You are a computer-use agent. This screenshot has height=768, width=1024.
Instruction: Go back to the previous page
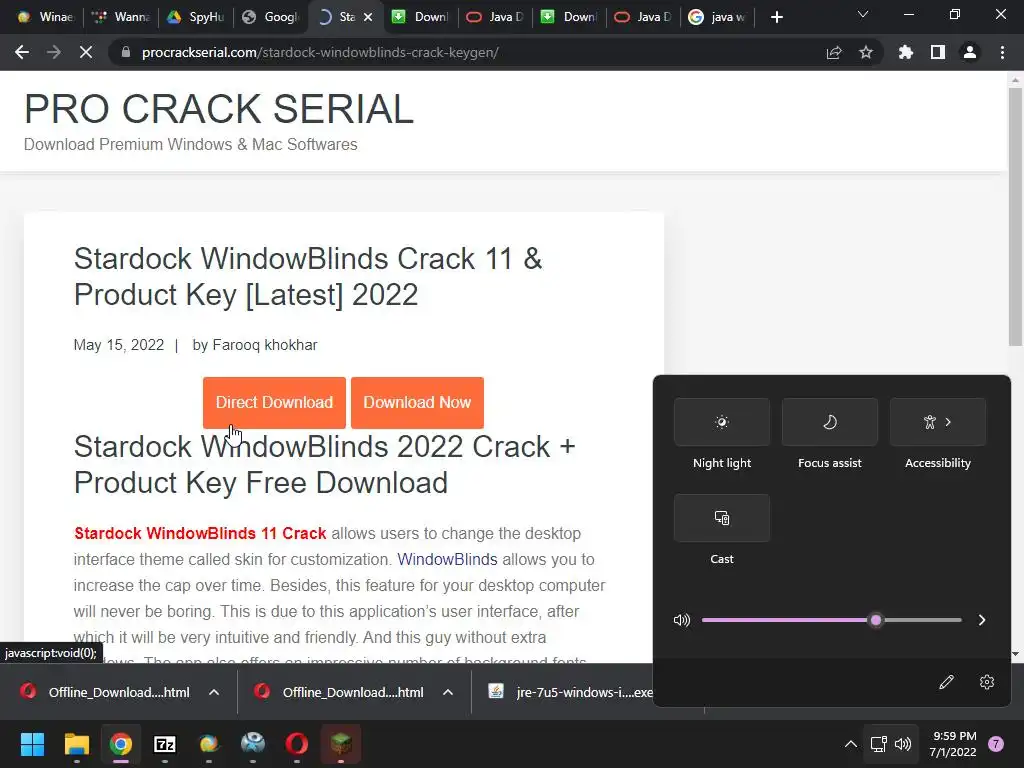click(x=22, y=52)
